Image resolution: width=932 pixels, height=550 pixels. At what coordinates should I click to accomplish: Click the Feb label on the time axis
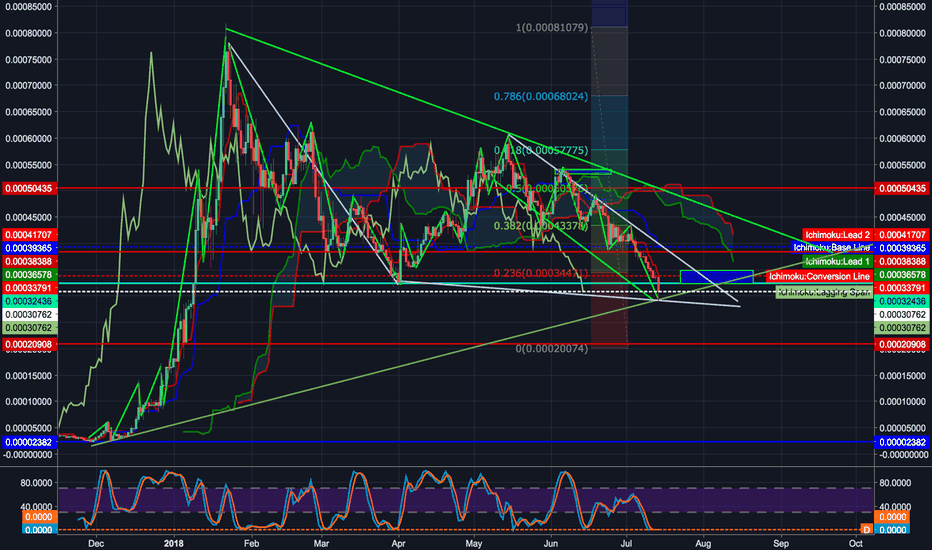pos(251,543)
